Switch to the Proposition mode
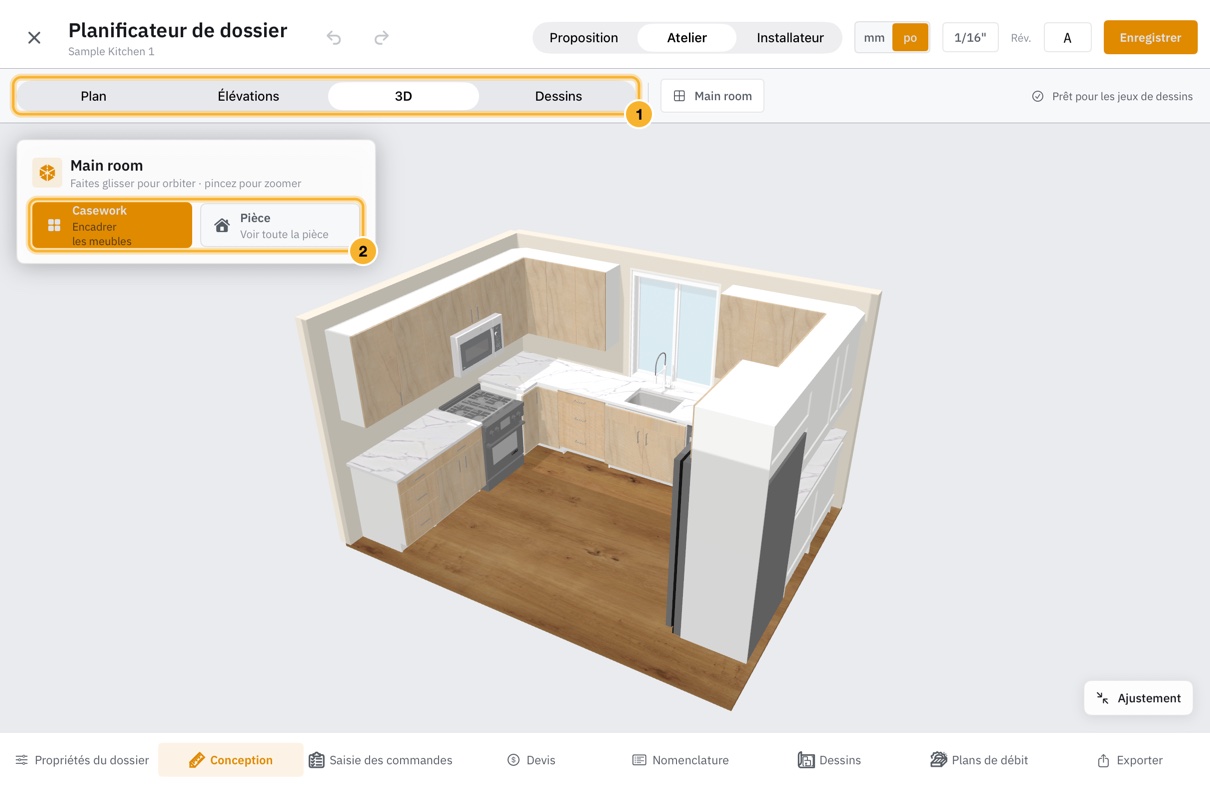The width and height of the screenshot is (1210, 808). 584,38
